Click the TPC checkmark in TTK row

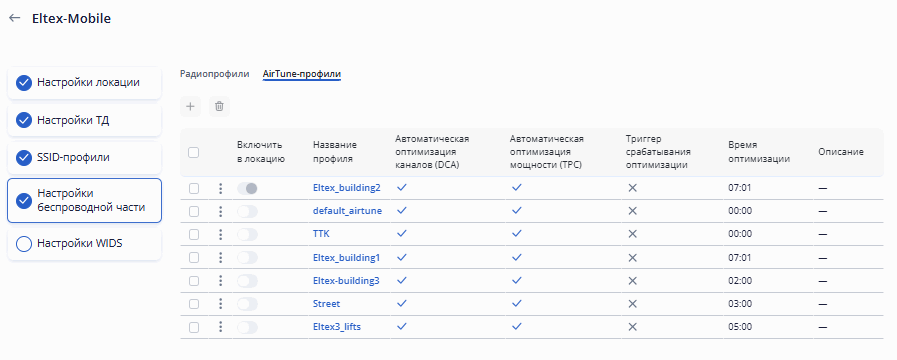[x=517, y=234]
